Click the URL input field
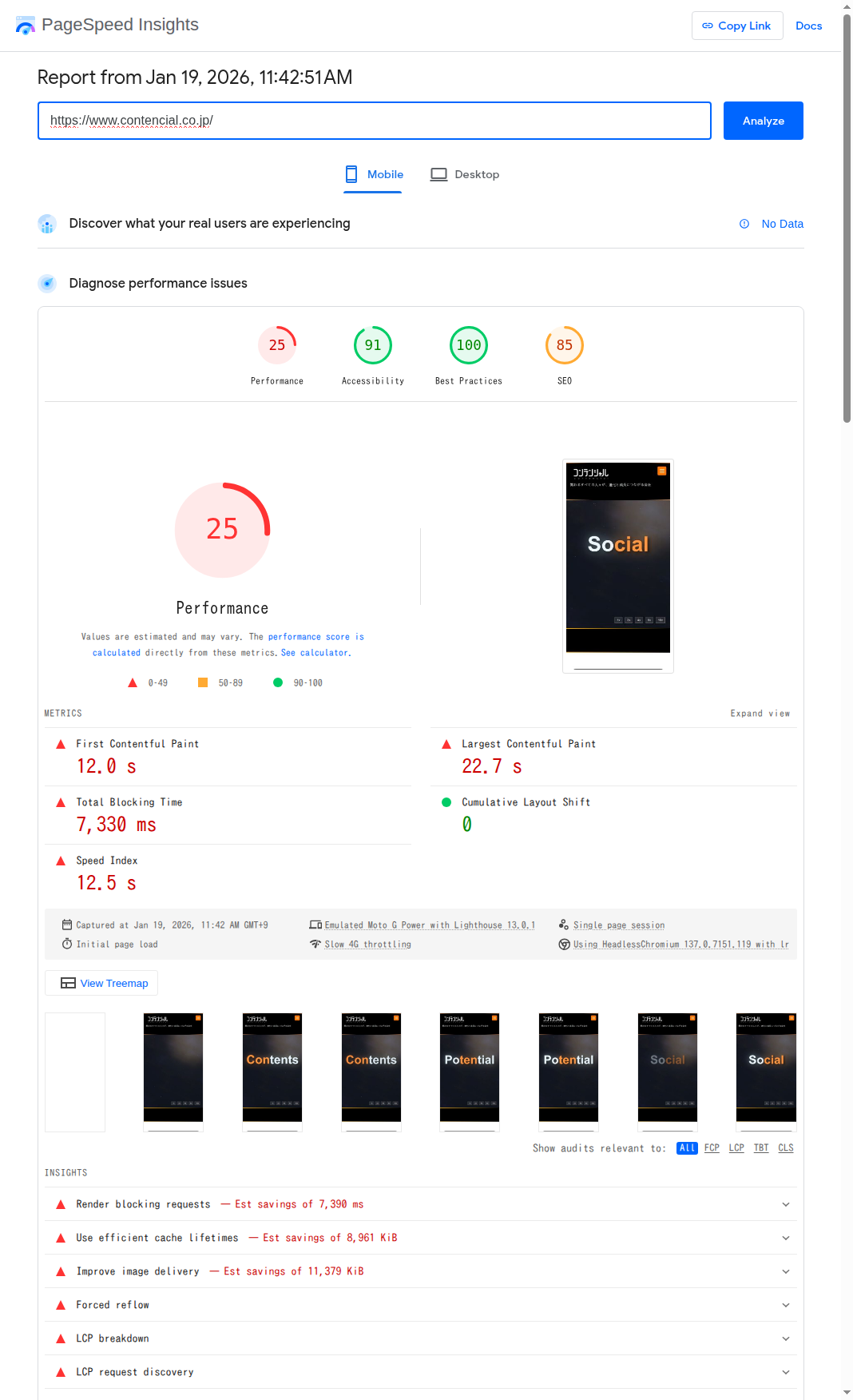The height and width of the screenshot is (1400, 853). click(375, 121)
